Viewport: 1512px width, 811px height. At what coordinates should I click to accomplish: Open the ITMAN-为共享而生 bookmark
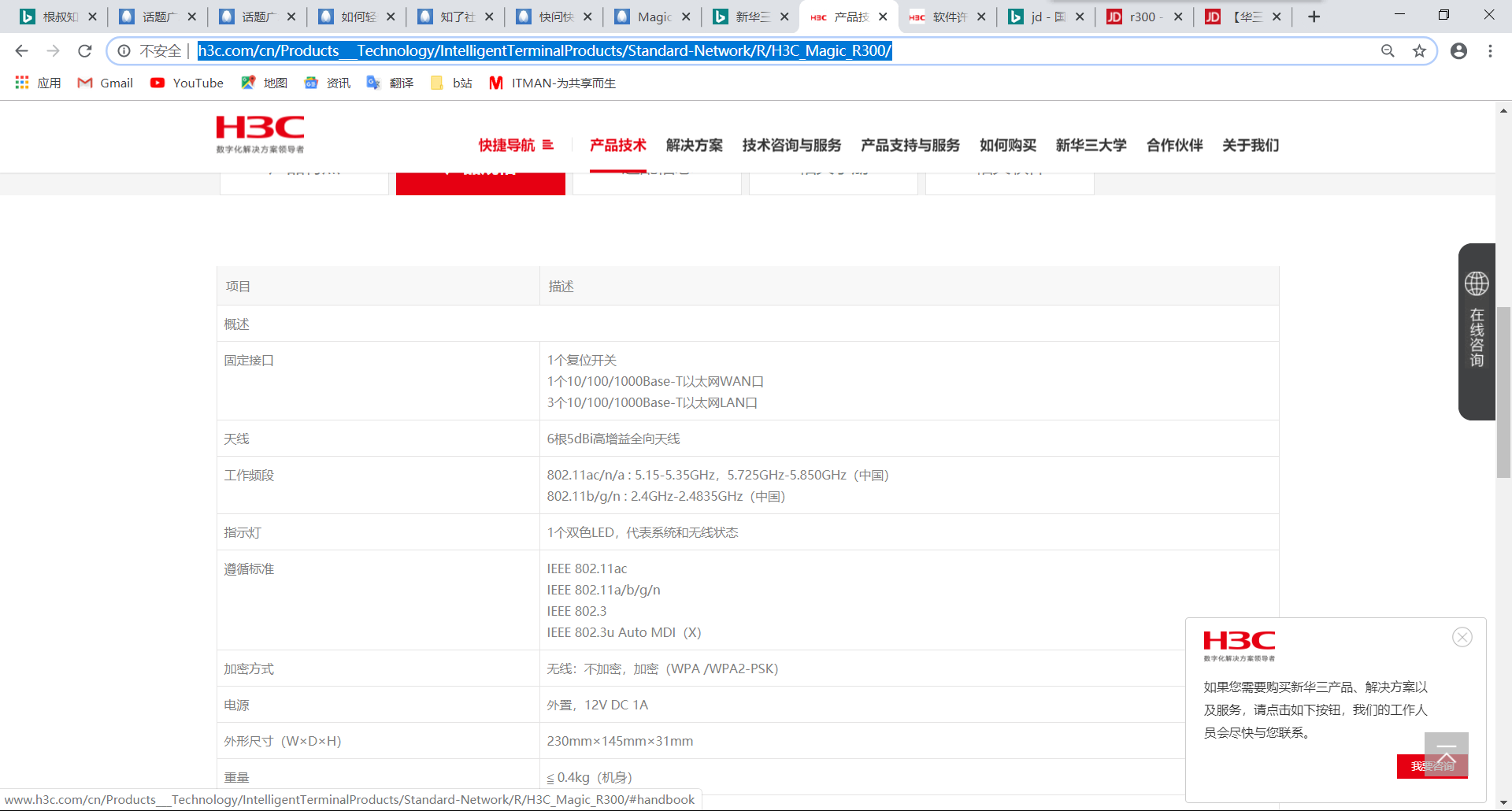552,83
